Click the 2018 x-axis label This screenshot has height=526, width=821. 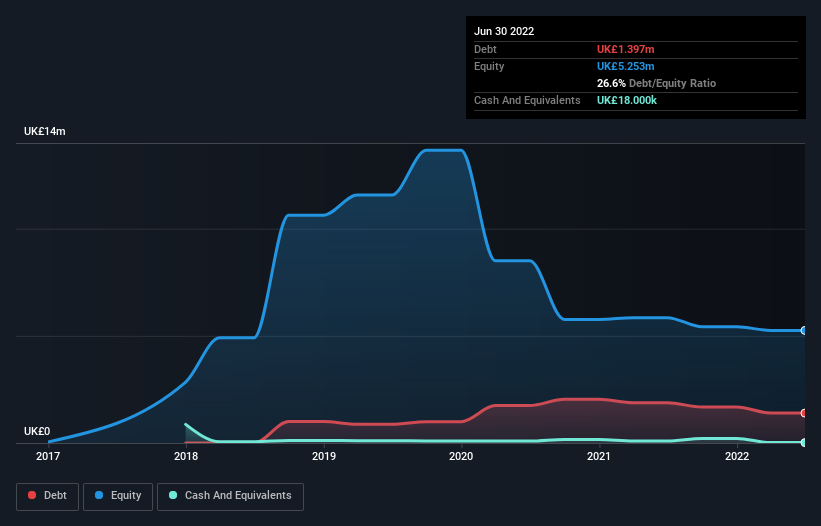(x=186, y=456)
